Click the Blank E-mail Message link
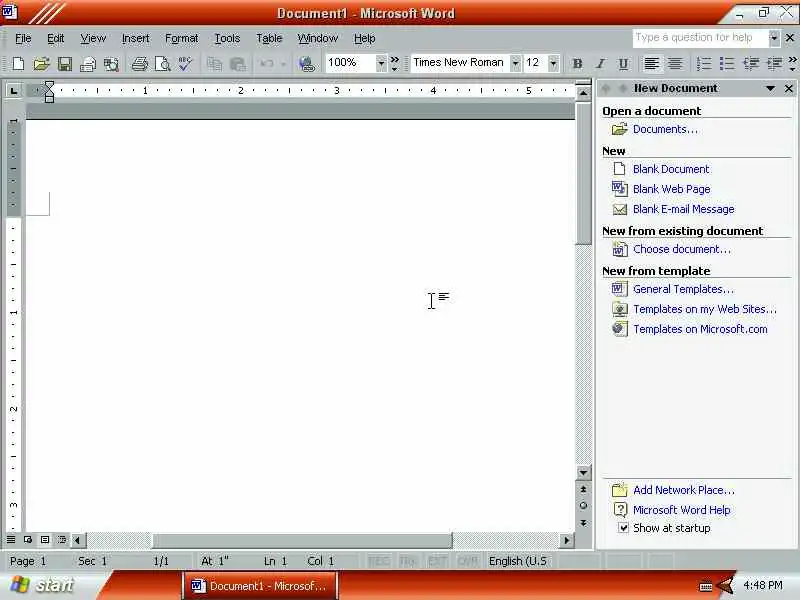Image resolution: width=800 pixels, height=600 pixels. pos(684,209)
